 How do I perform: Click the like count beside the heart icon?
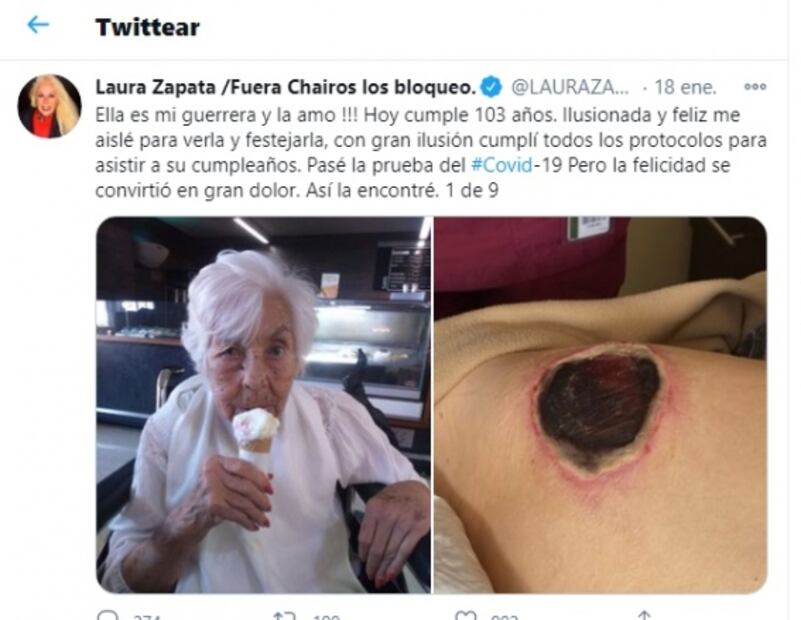coord(505,616)
